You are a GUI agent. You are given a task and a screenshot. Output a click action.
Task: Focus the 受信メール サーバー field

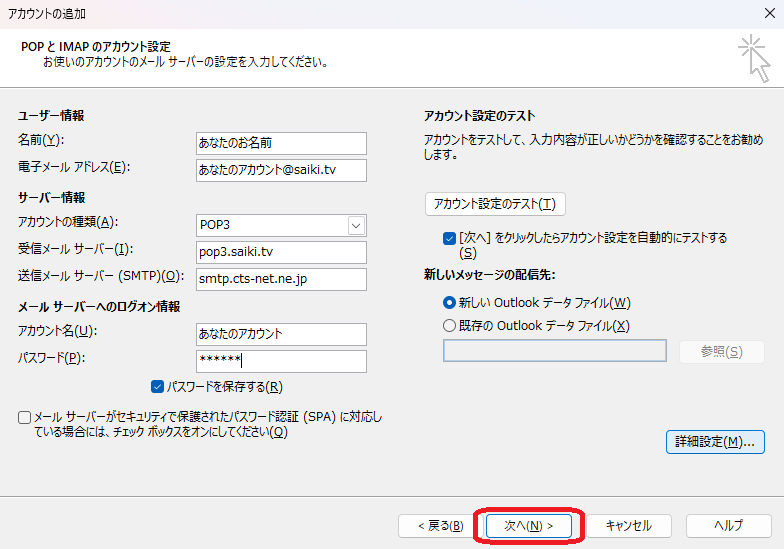pos(282,252)
